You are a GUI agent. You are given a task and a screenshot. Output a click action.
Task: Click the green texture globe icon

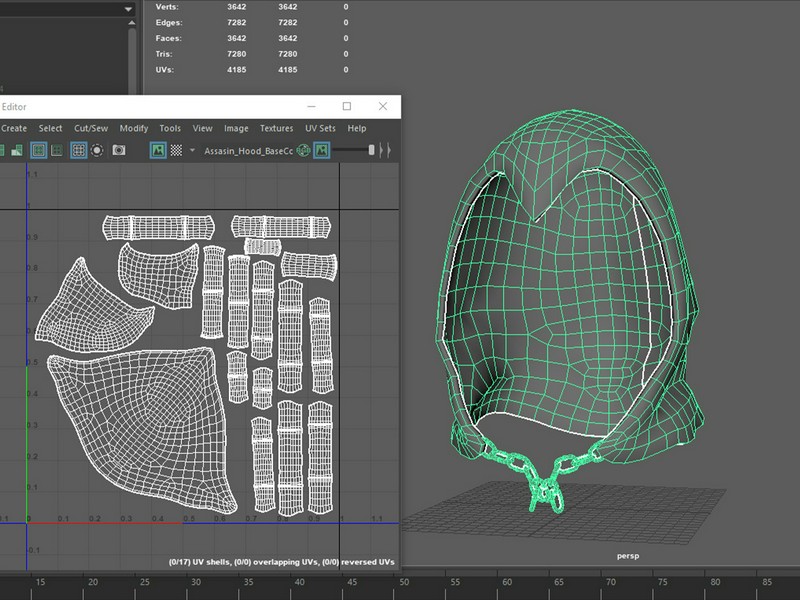point(304,150)
